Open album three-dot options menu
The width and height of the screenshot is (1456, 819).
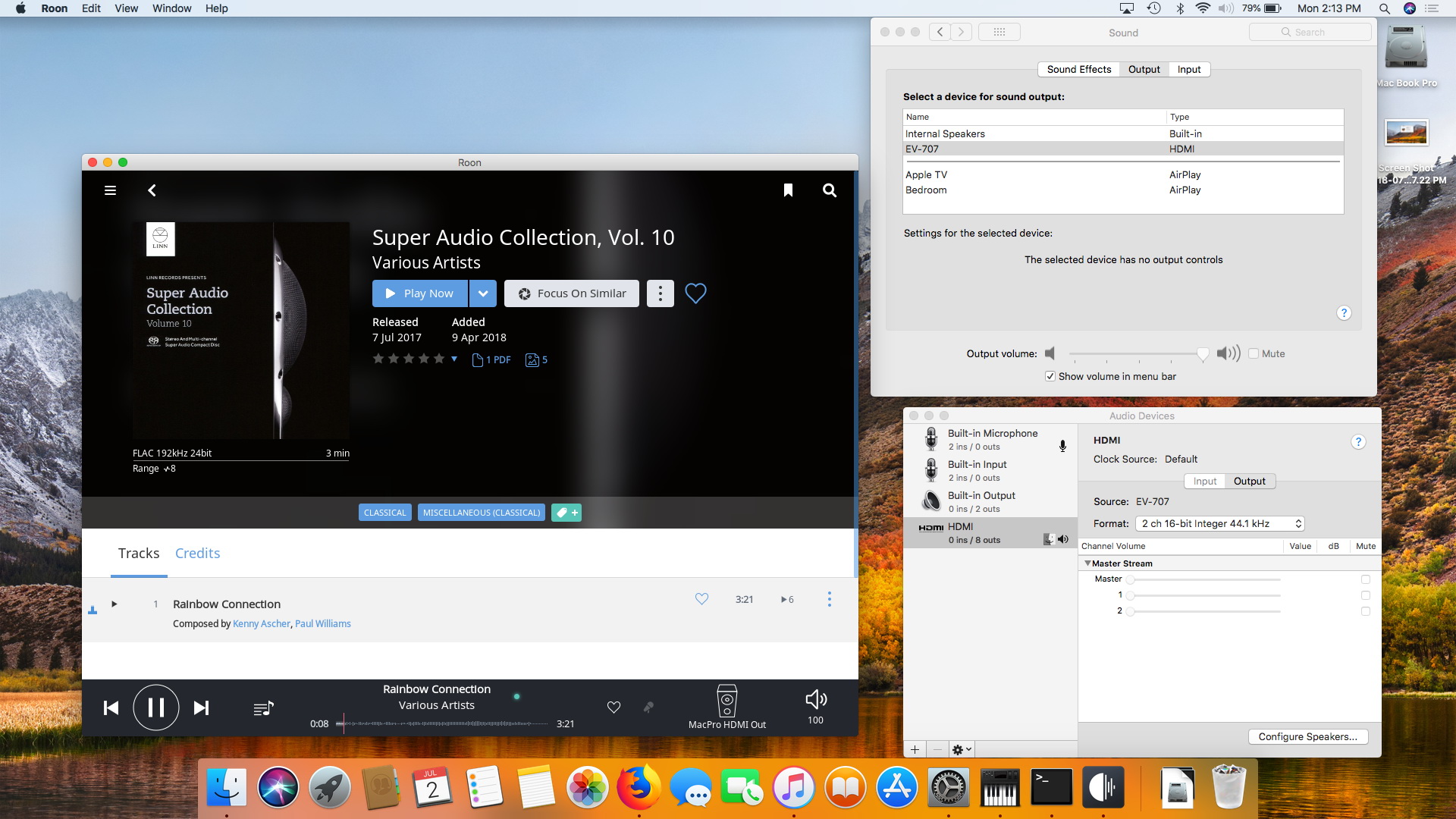pyautogui.click(x=661, y=293)
